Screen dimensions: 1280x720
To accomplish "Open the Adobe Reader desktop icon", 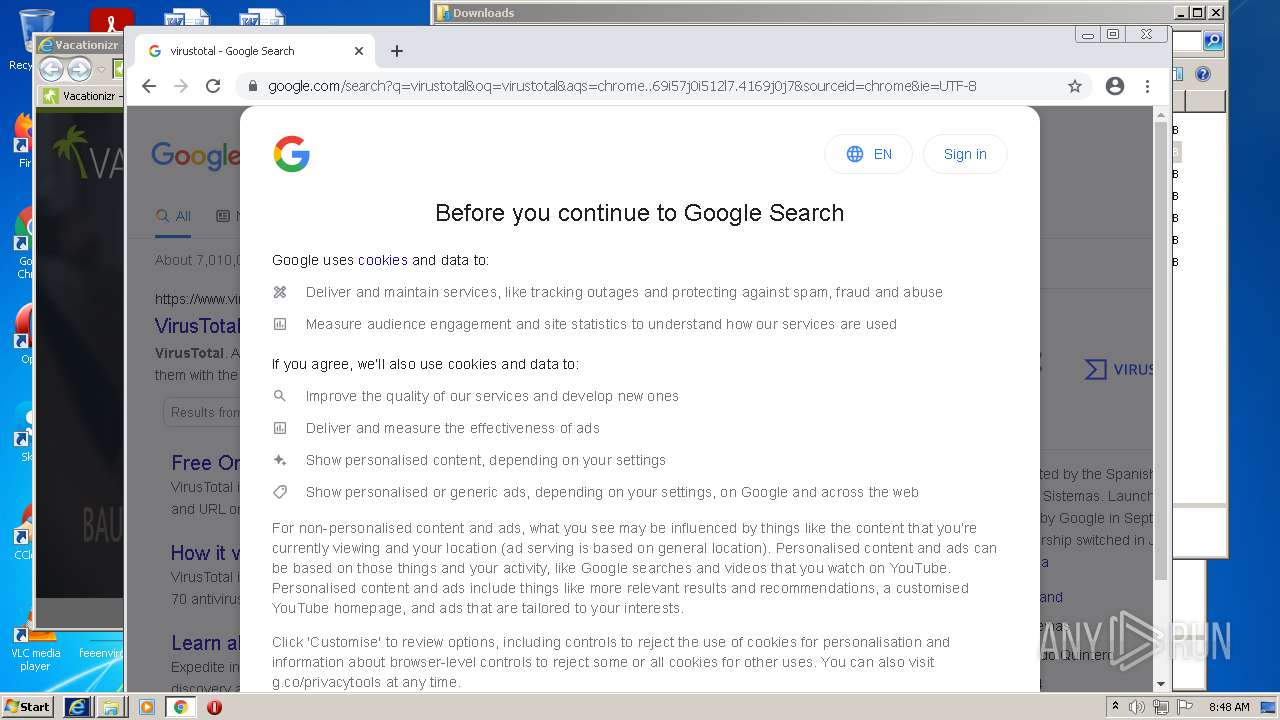I will coord(111,22).
